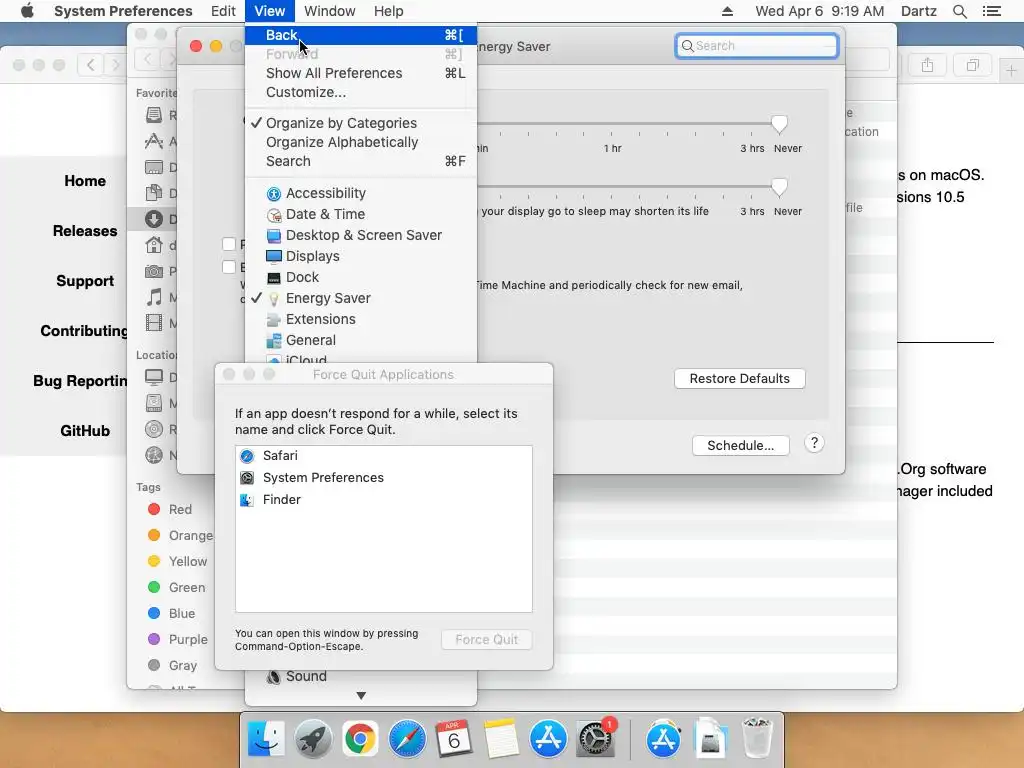Select checked Energy Saver menu item
The width and height of the screenshot is (1024, 768).
tap(361, 298)
